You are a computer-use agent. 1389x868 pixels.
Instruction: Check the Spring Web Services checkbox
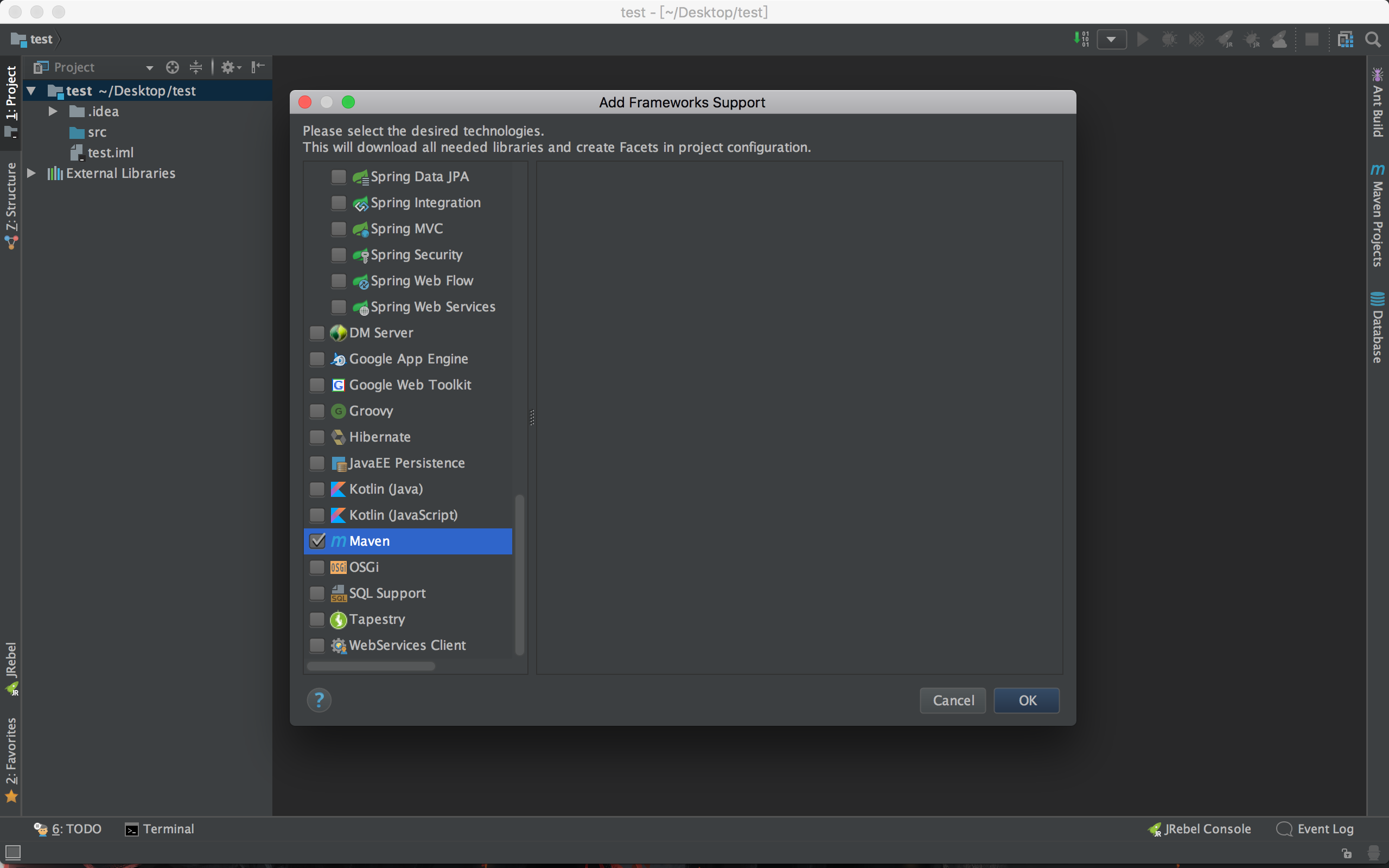[339, 307]
